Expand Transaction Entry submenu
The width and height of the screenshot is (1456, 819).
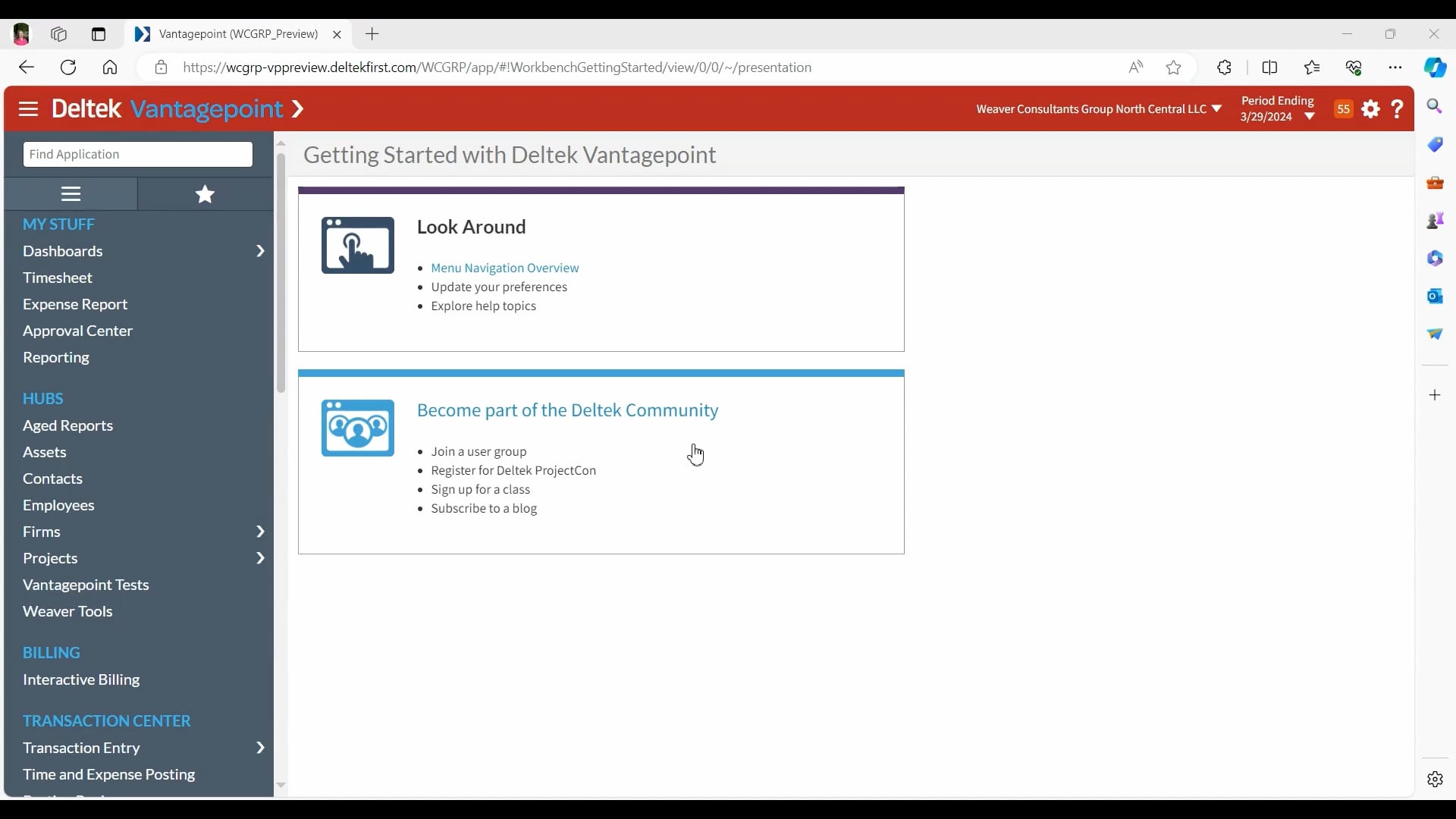(x=260, y=748)
